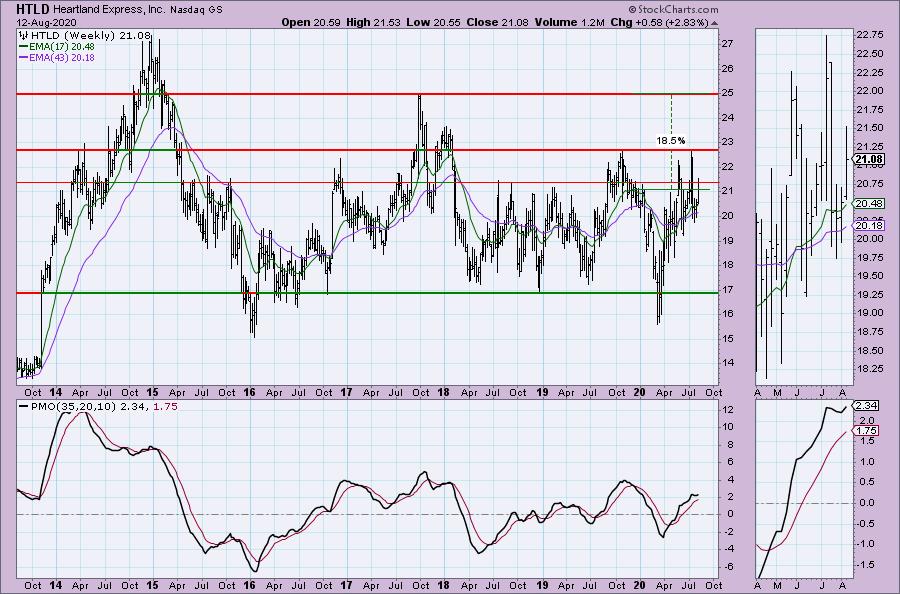Viewport: 900px width, 594px height.
Task: Click the 2.34 PMO tag in zoomed PMO panel
Action: tap(866, 406)
